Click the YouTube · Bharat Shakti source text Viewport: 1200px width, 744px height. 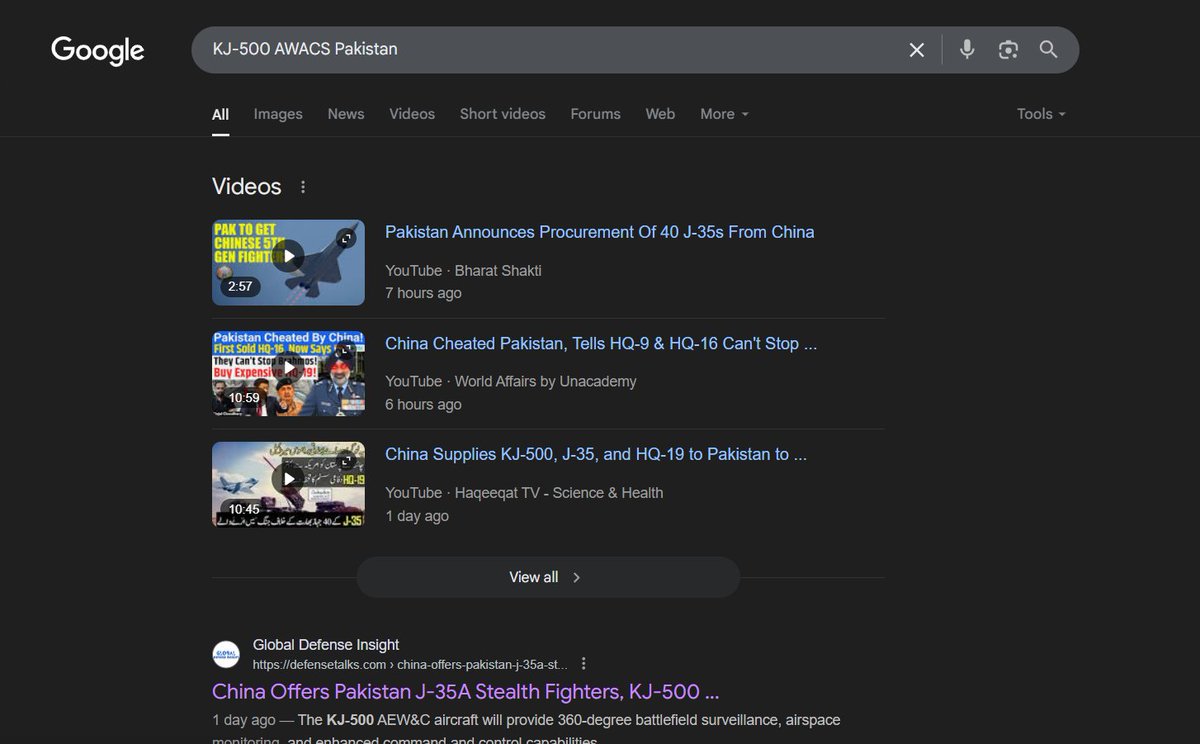pos(463,271)
